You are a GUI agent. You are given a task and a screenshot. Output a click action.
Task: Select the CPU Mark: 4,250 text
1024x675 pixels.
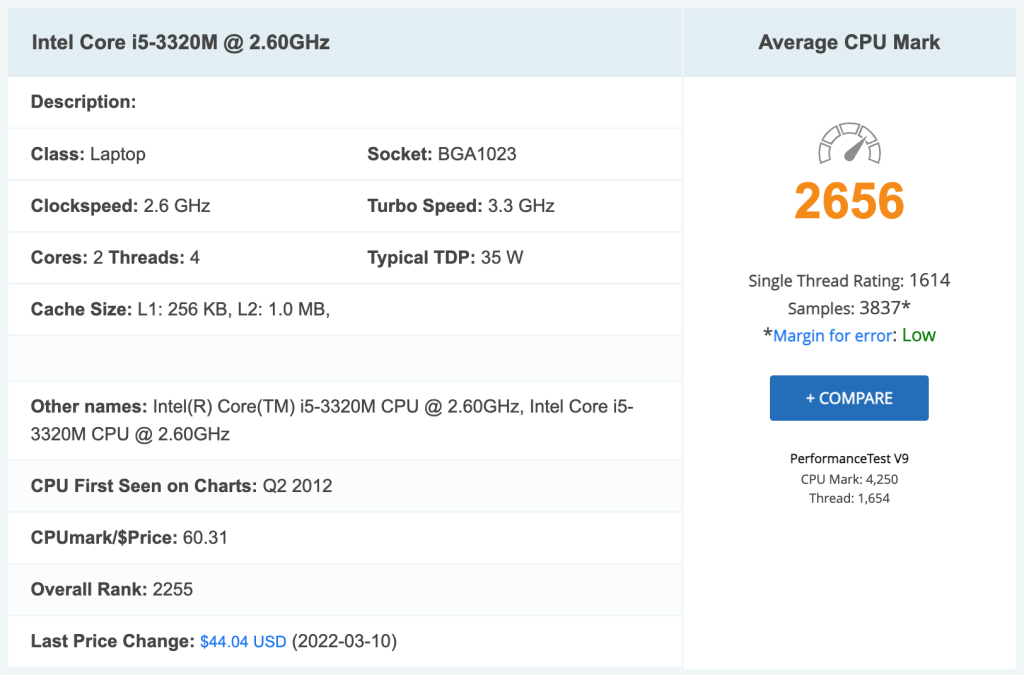click(849, 479)
